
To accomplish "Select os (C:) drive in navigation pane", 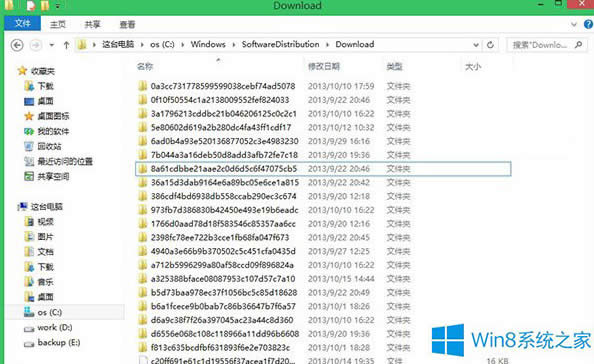I will click(x=50, y=312).
